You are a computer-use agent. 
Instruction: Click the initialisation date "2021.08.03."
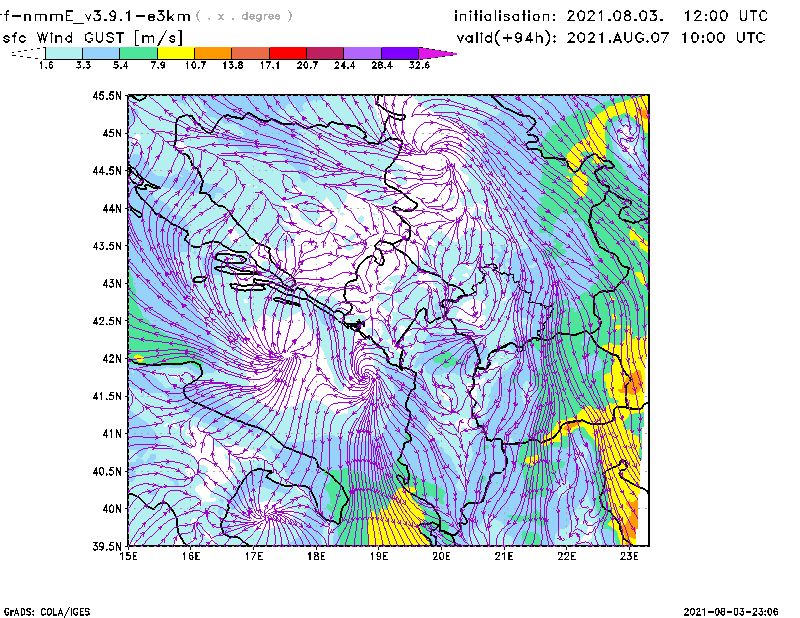coord(615,16)
